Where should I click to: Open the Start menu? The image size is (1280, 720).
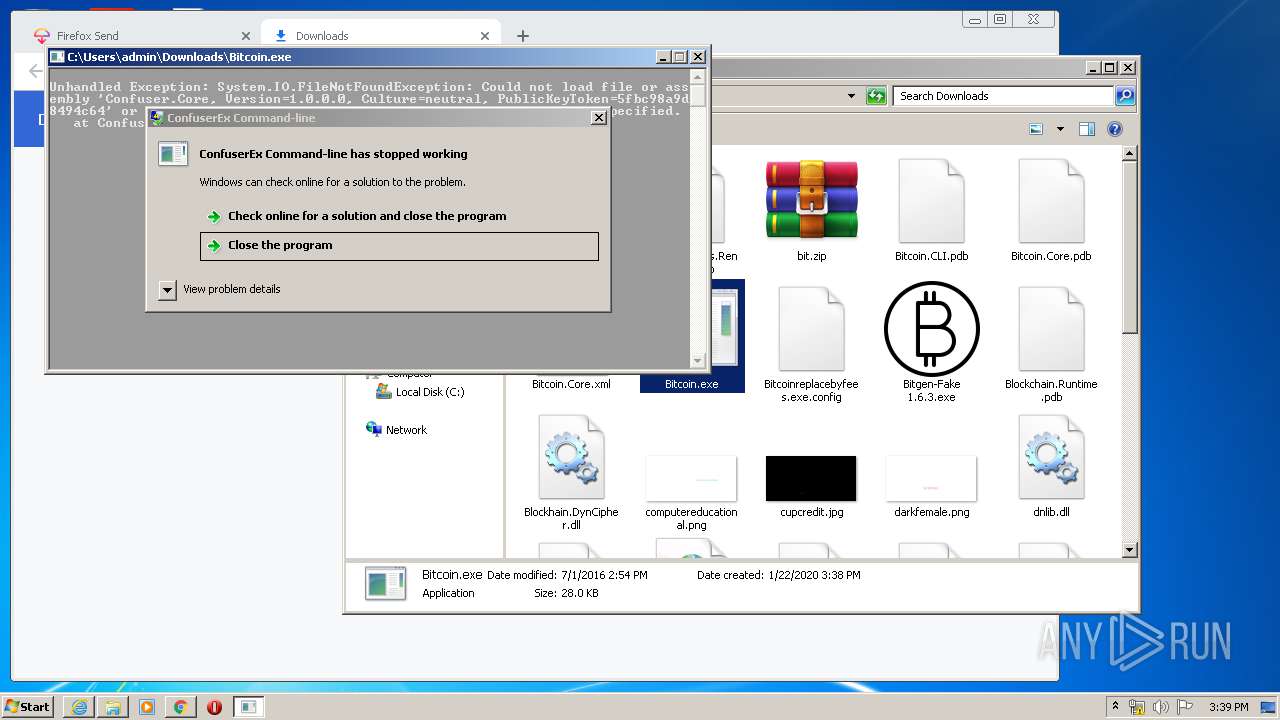pyautogui.click(x=27, y=706)
